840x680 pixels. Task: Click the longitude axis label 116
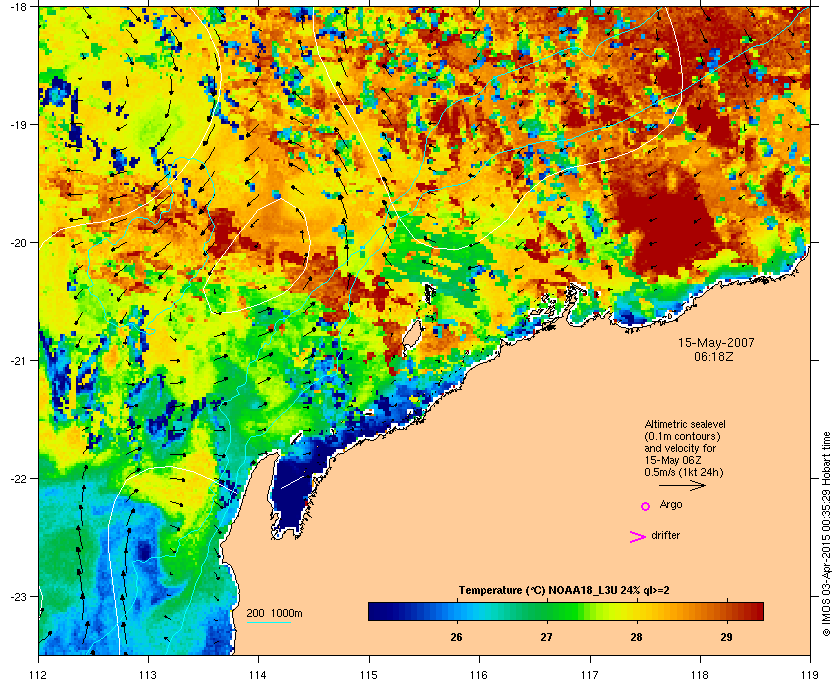[x=479, y=675]
